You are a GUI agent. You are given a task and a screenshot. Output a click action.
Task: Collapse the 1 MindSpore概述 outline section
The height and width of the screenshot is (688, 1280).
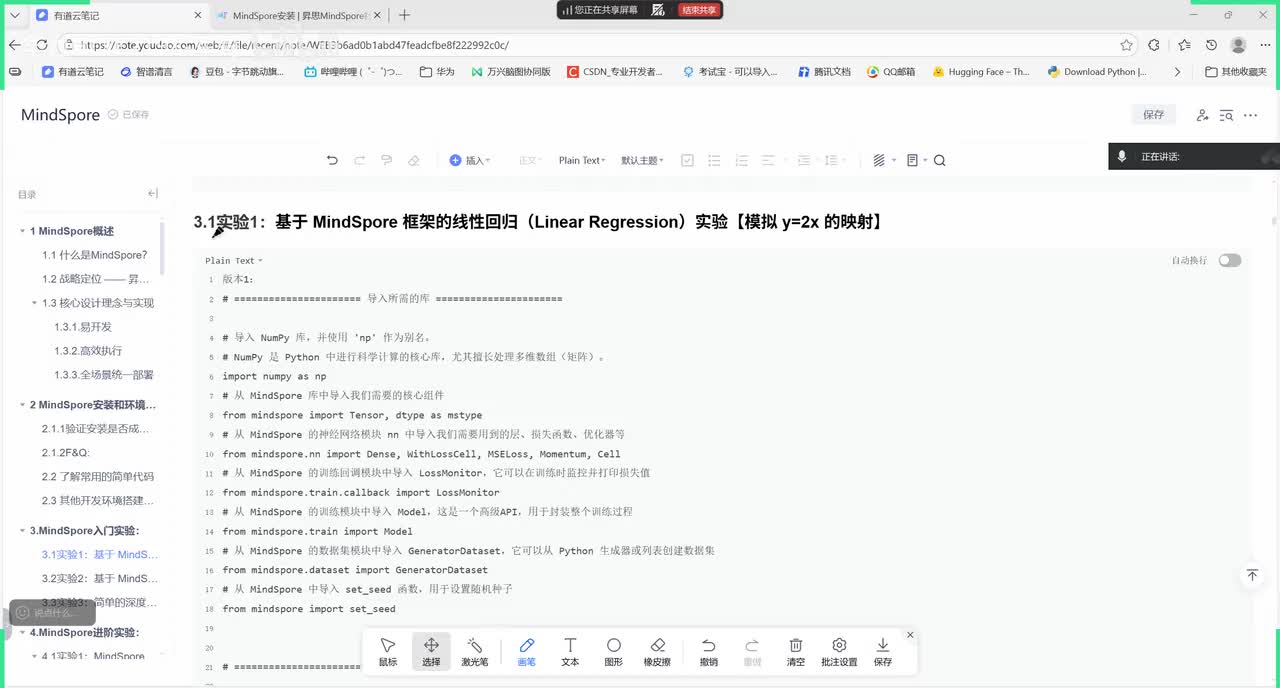[x=22, y=231]
